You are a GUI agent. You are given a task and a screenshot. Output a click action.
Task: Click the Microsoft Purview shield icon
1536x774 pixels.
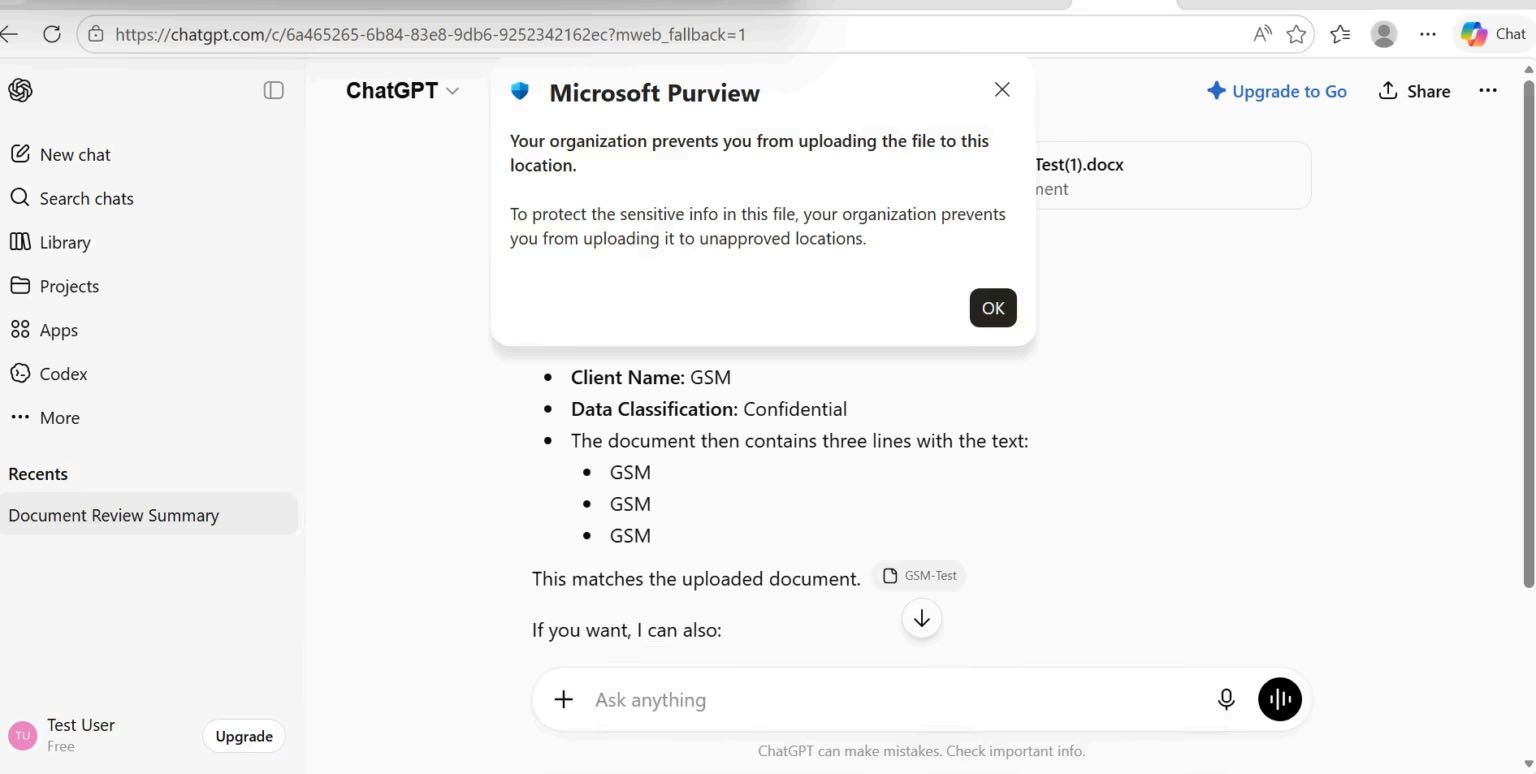[520, 91]
